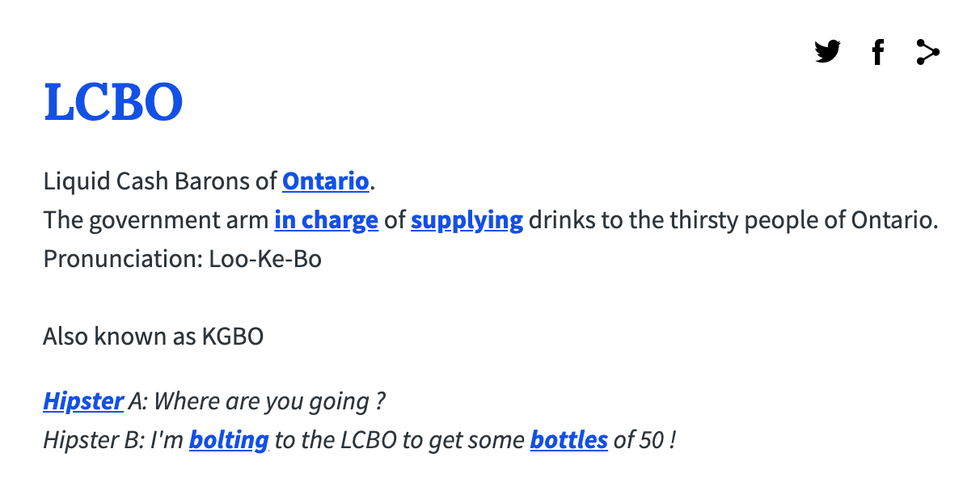The height and width of the screenshot is (484, 980).
Task: Follow the underlined Ontario link
Action: pyautogui.click(x=325, y=181)
